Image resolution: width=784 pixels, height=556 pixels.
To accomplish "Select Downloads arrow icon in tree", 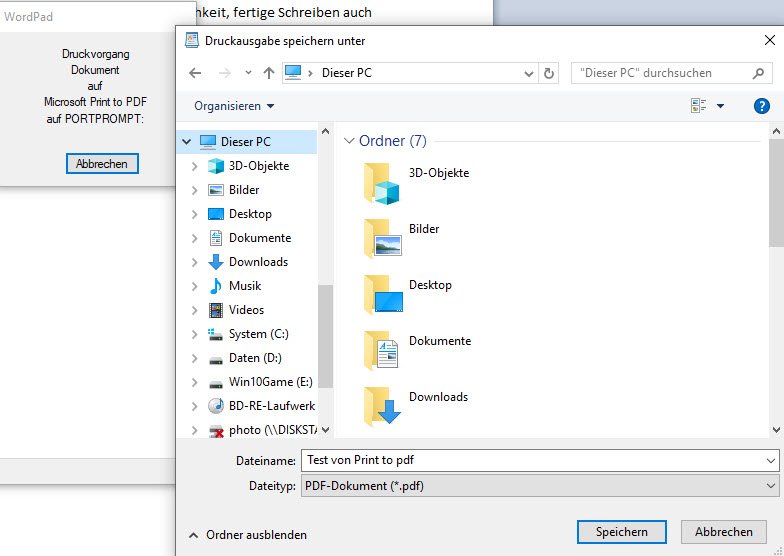I will pyautogui.click(x=216, y=262).
